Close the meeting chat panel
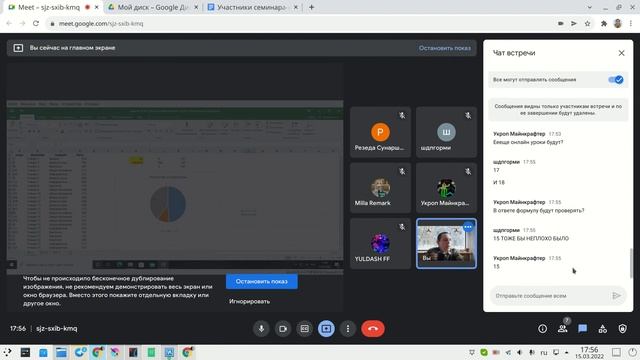640x360 pixels. (x=621, y=53)
